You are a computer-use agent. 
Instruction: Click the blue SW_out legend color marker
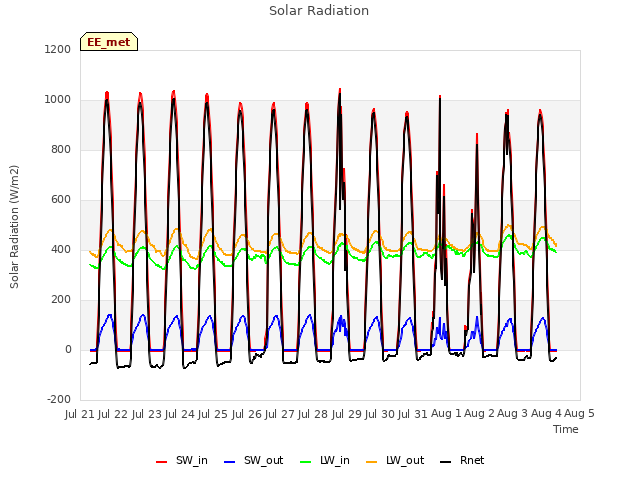(230, 462)
